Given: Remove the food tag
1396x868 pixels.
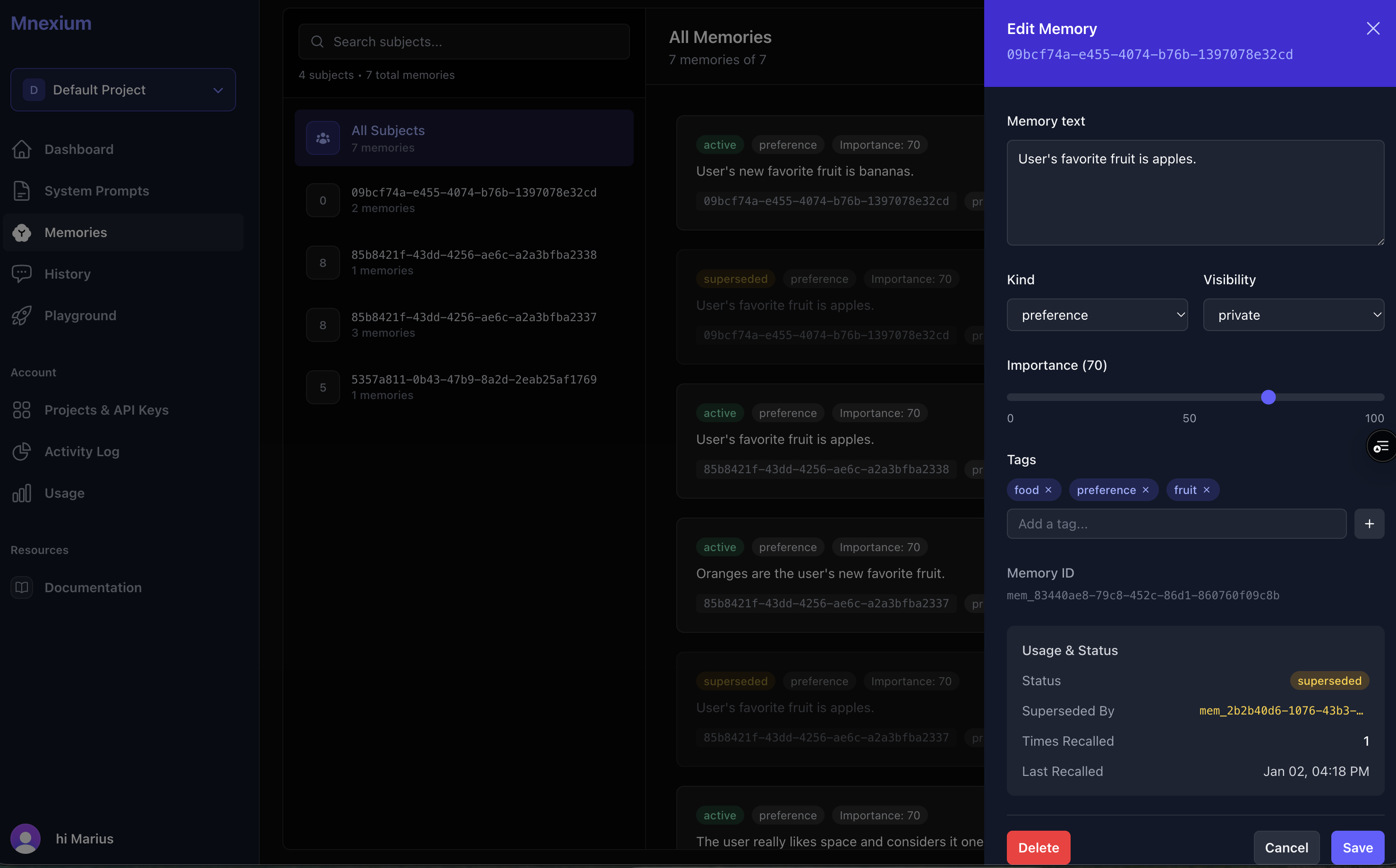Looking at the screenshot, I should click(1048, 490).
